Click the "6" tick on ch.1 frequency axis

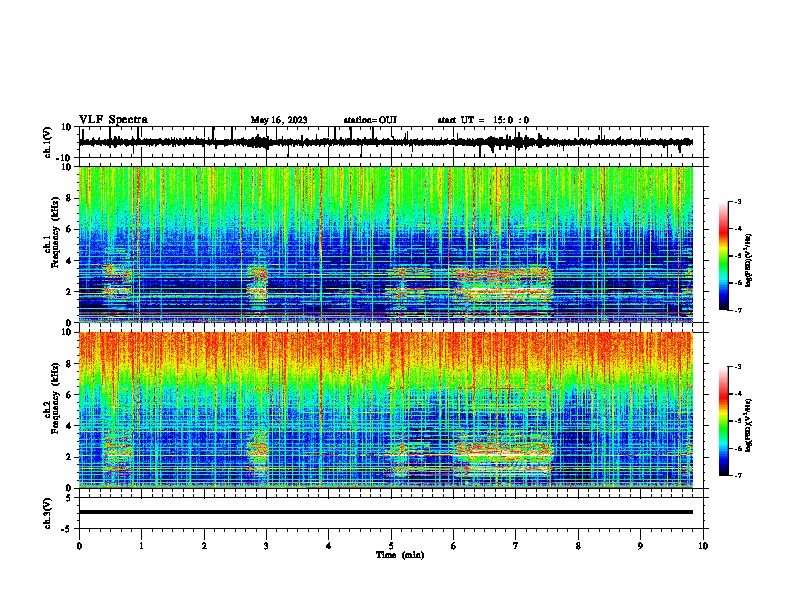click(x=71, y=229)
